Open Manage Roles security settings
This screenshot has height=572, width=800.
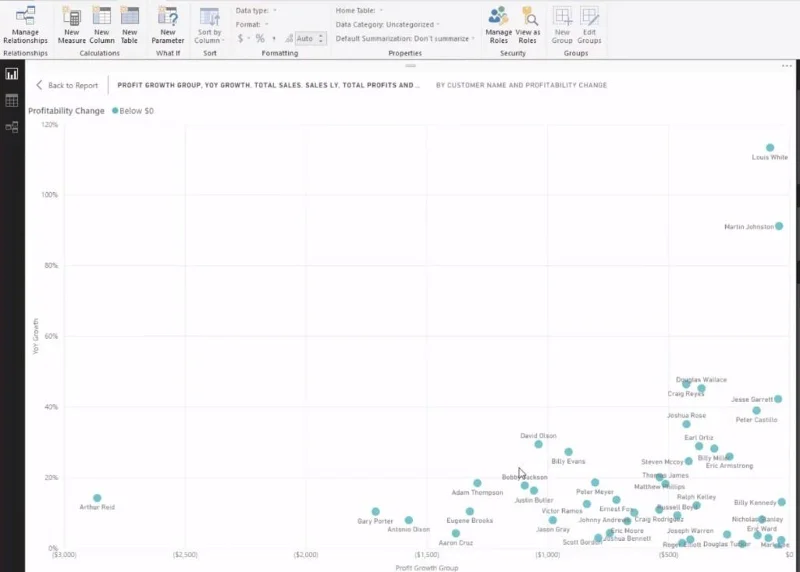tap(498, 25)
